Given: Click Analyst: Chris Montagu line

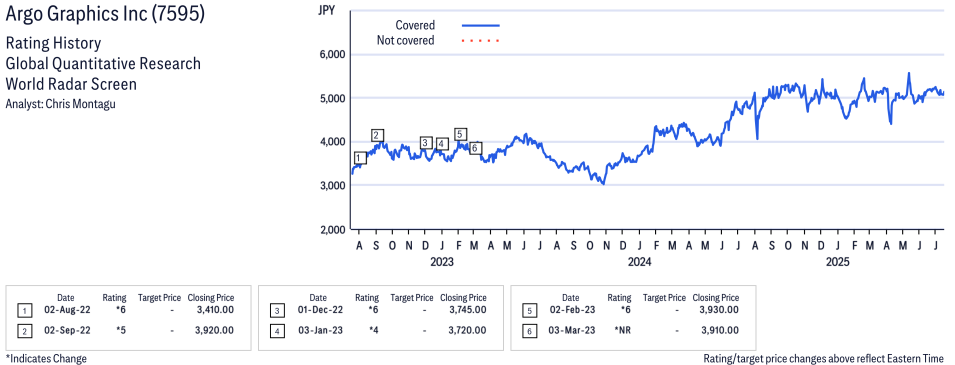Looking at the screenshot, I should (x=60, y=104).
